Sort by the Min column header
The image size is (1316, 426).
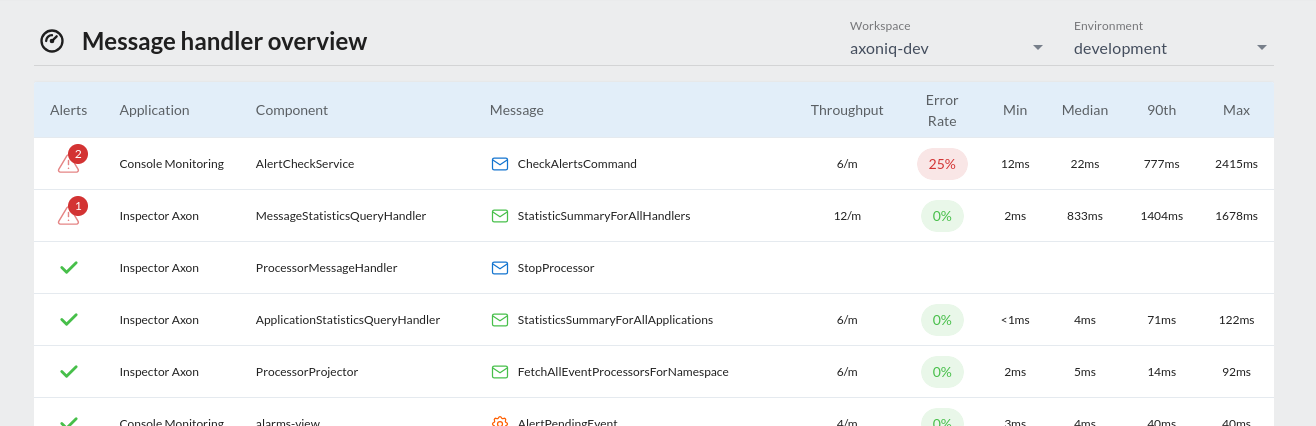[1015, 110]
